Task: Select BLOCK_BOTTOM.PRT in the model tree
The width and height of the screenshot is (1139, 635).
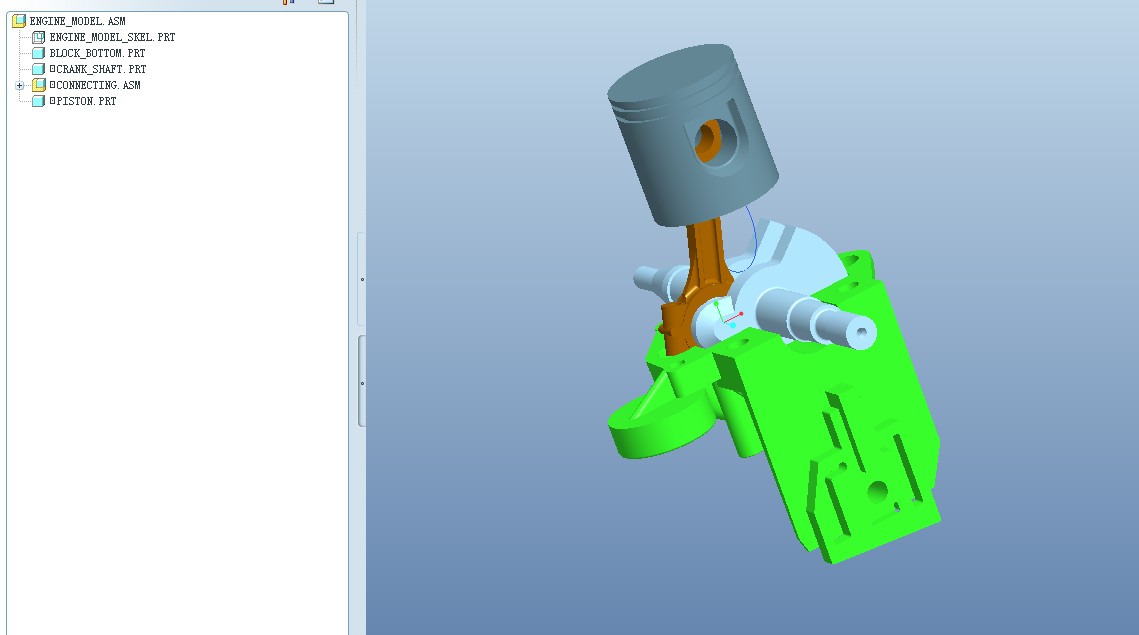Action: (97, 53)
